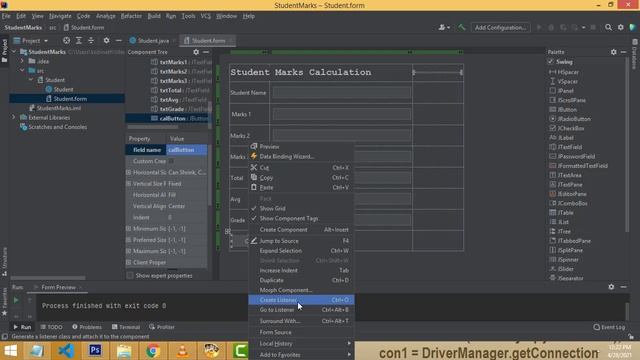Click Add Configuration button
640x360 pixels.
coord(500,27)
